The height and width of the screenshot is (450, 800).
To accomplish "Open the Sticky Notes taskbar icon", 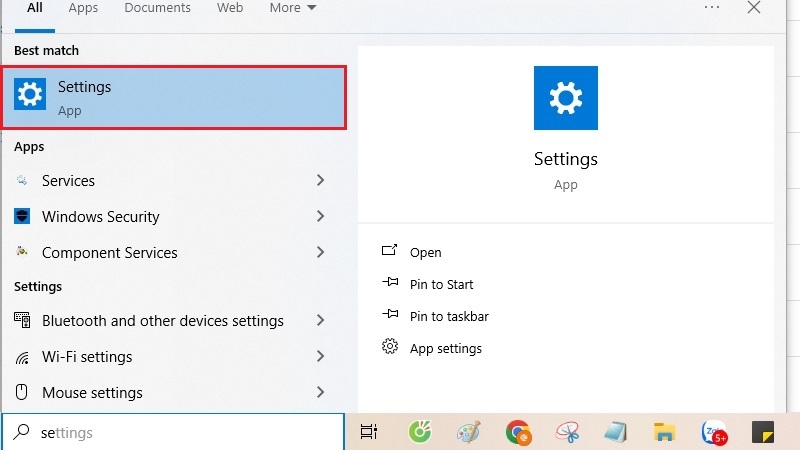I will tap(763, 432).
